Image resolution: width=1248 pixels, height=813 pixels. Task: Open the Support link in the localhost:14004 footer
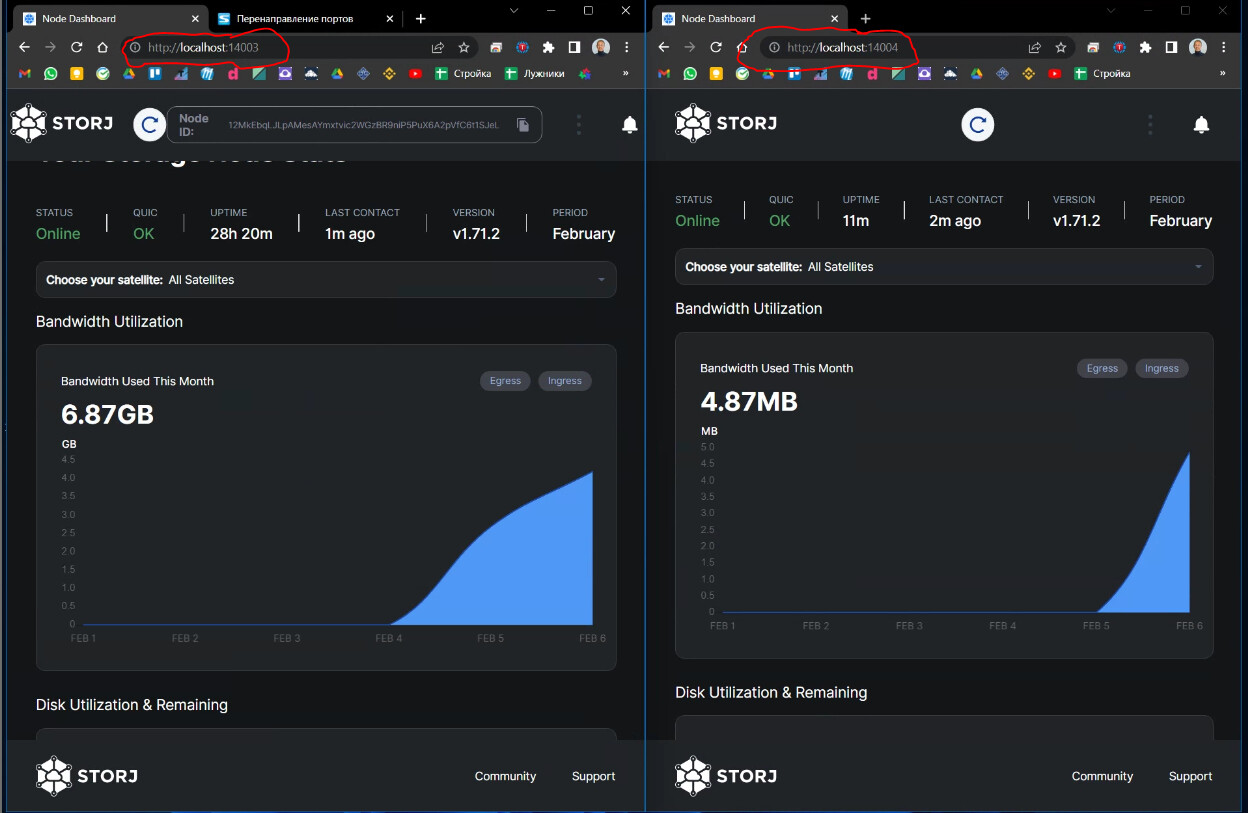click(x=1190, y=776)
